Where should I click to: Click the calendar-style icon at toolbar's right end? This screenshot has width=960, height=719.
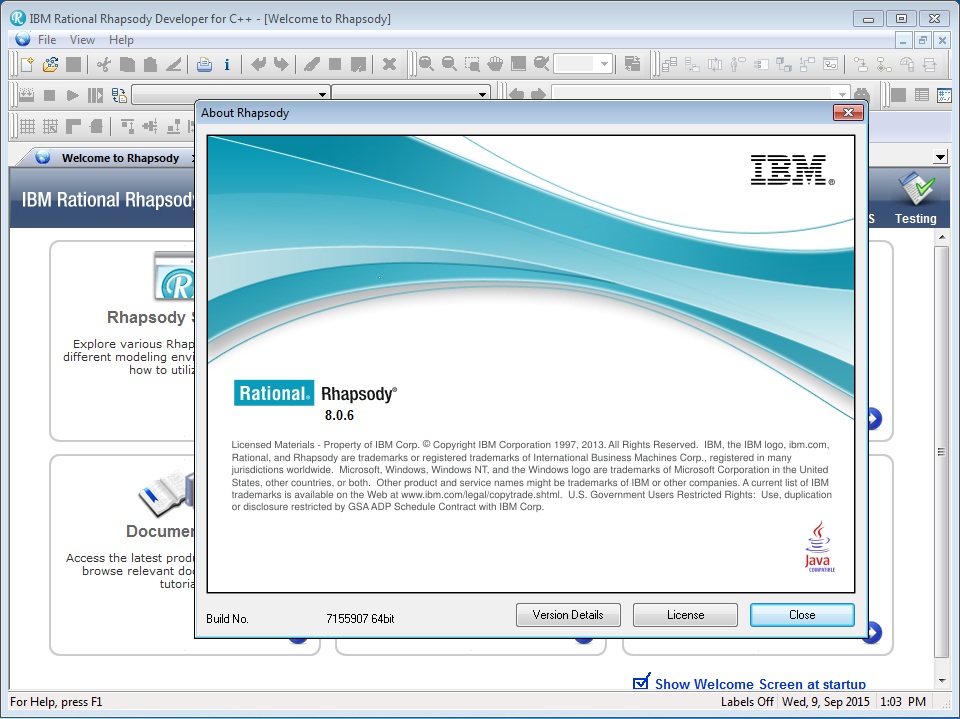pos(945,95)
